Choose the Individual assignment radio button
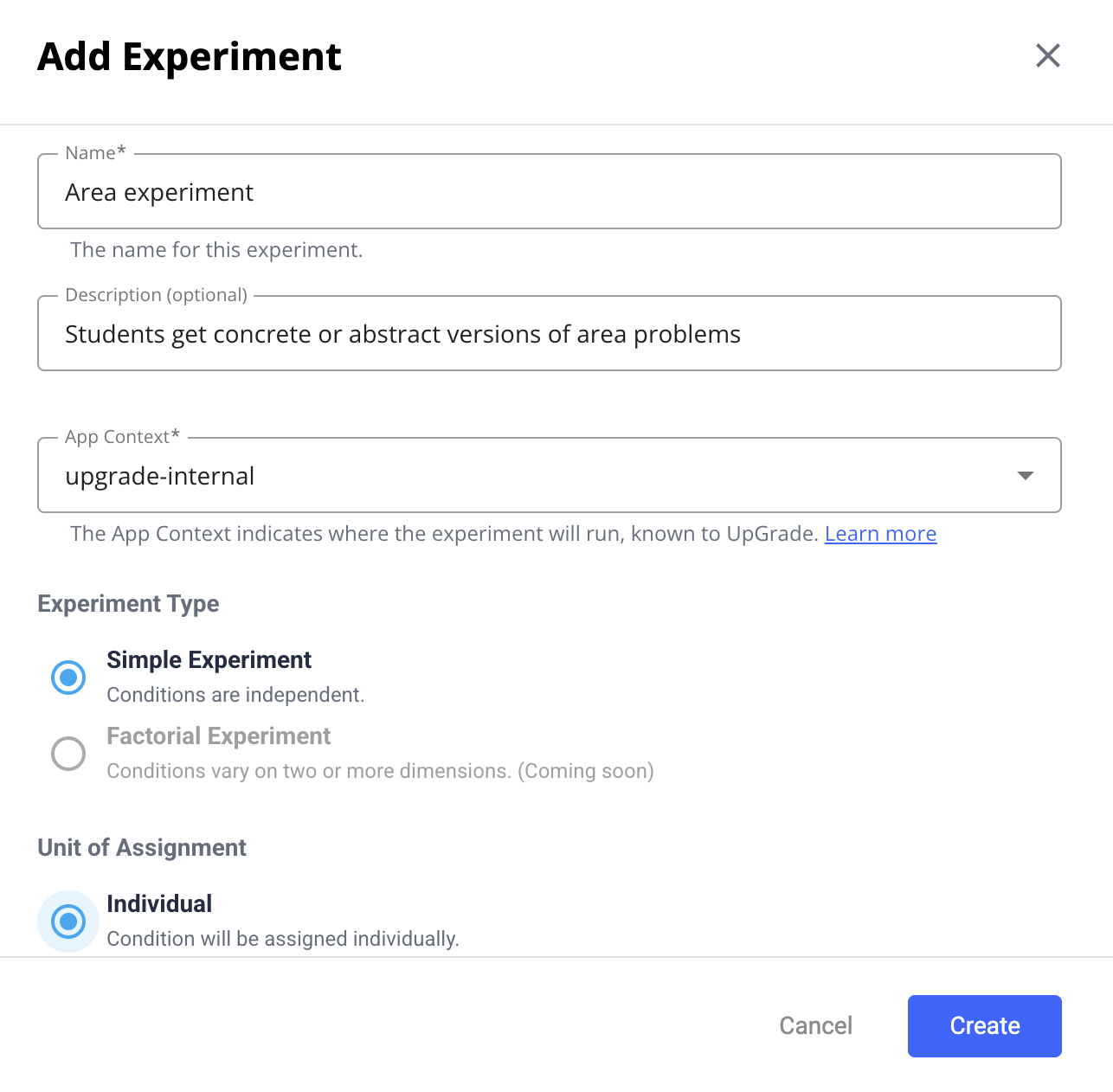Image resolution: width=1113 pixels, height=1092 pixels. tap(68, 921)
